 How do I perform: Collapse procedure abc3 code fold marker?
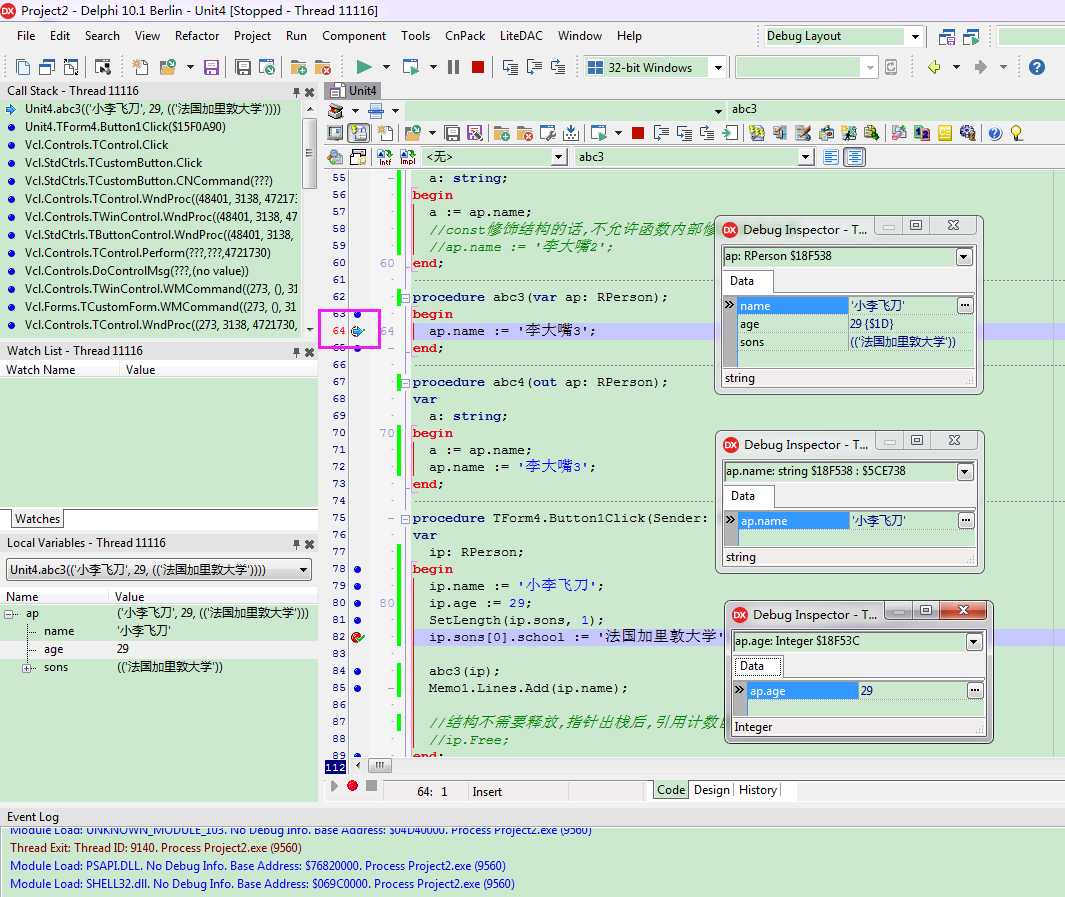click(x=405, y=297)
